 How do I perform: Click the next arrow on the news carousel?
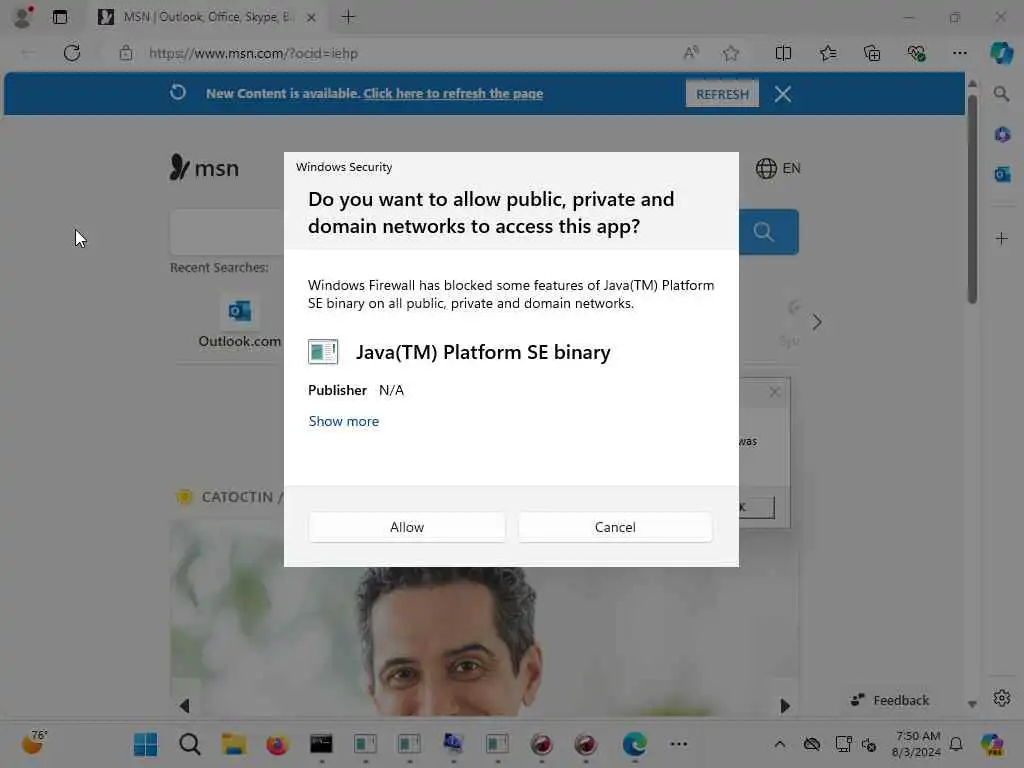[x=785, y=705]
